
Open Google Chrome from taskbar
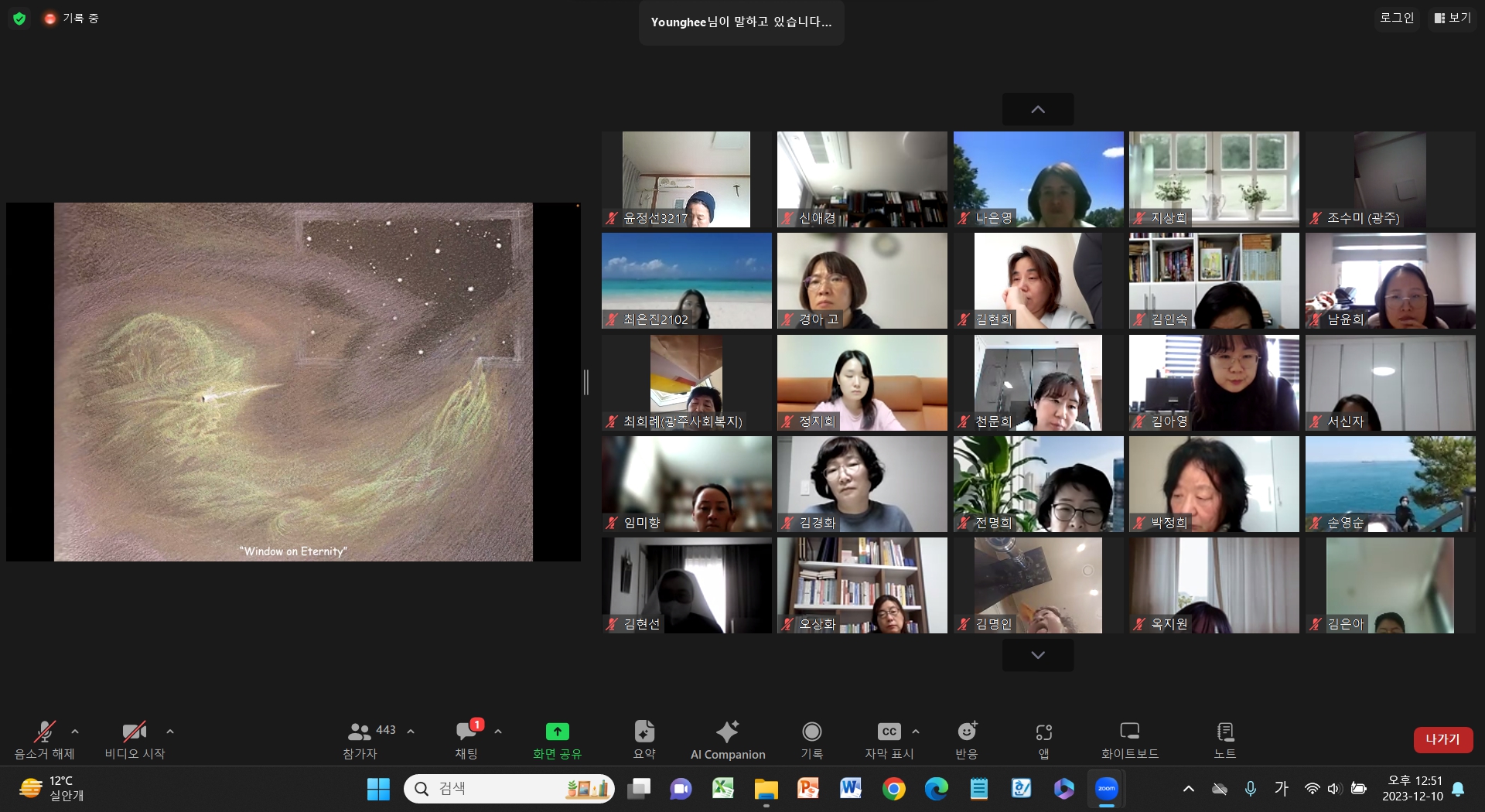(893, 789)
